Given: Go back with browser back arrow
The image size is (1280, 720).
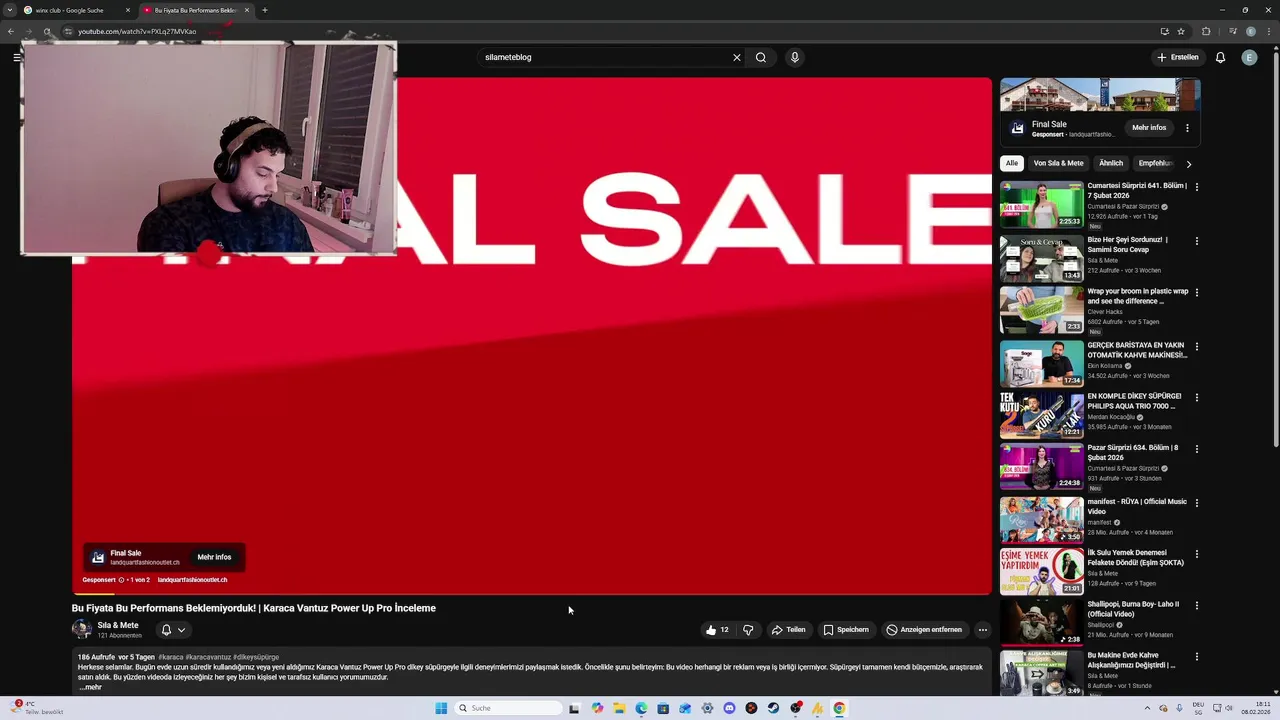Looking at the screenshot, I should point(10,31).
